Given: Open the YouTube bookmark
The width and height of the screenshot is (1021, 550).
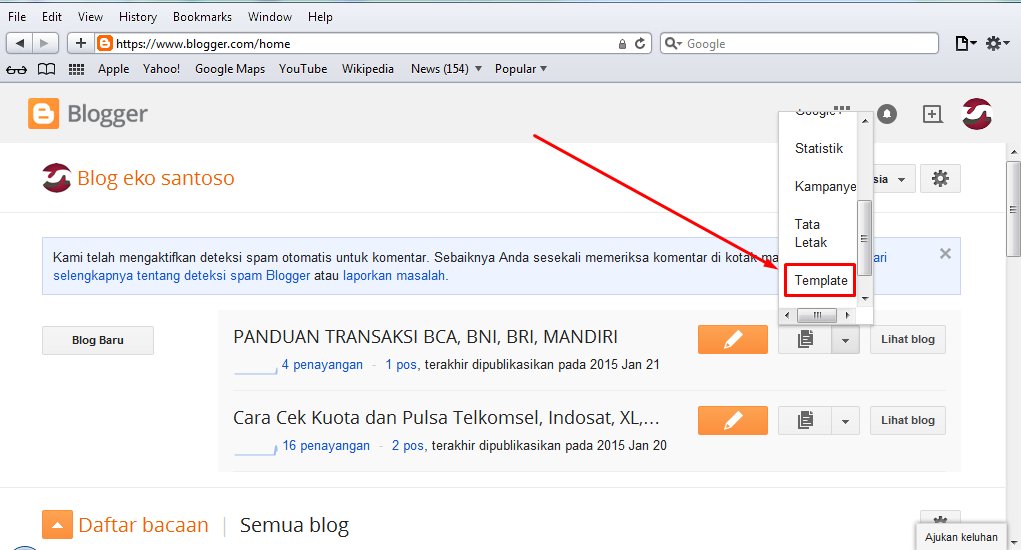Looking at the screenshot, I should click(x=303, y=69).
